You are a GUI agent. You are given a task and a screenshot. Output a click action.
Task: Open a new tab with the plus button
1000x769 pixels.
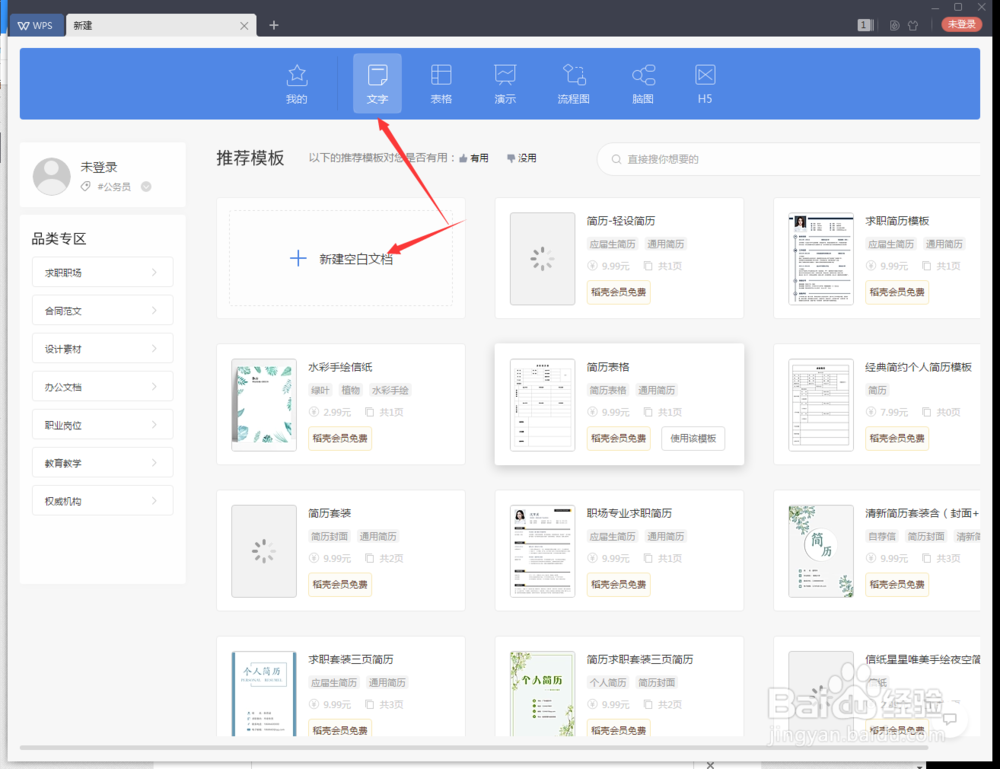pos(273,25)
